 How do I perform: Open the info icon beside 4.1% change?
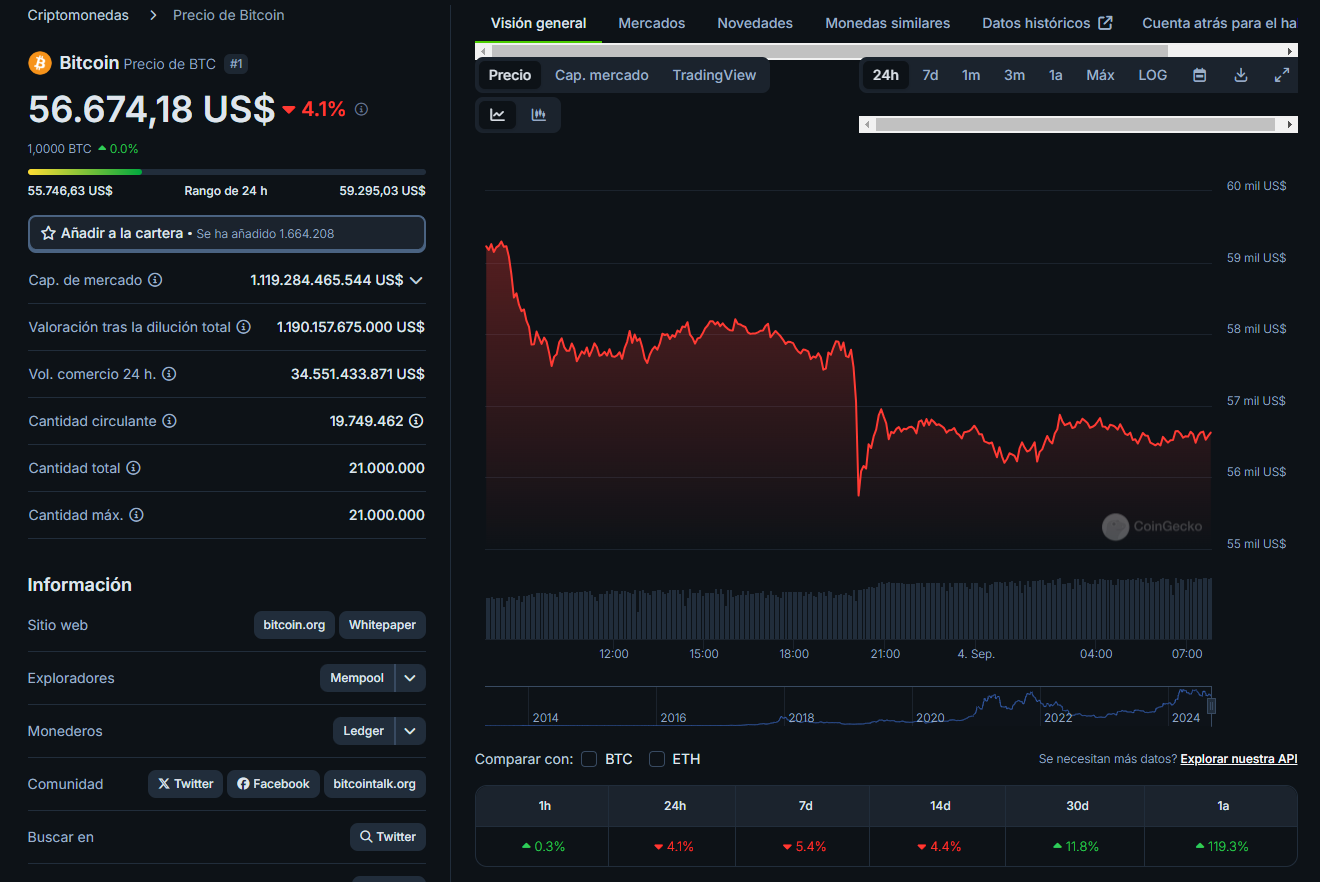coord(361,109)
